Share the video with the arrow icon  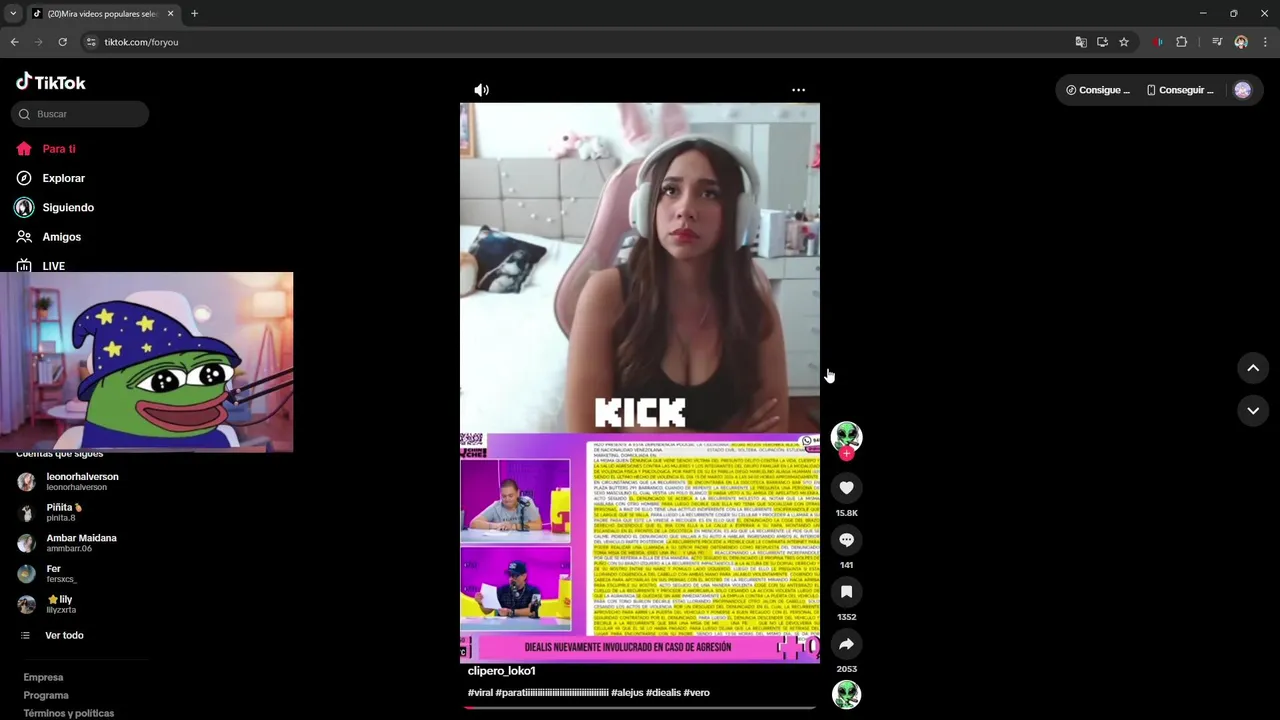[846, 644]
